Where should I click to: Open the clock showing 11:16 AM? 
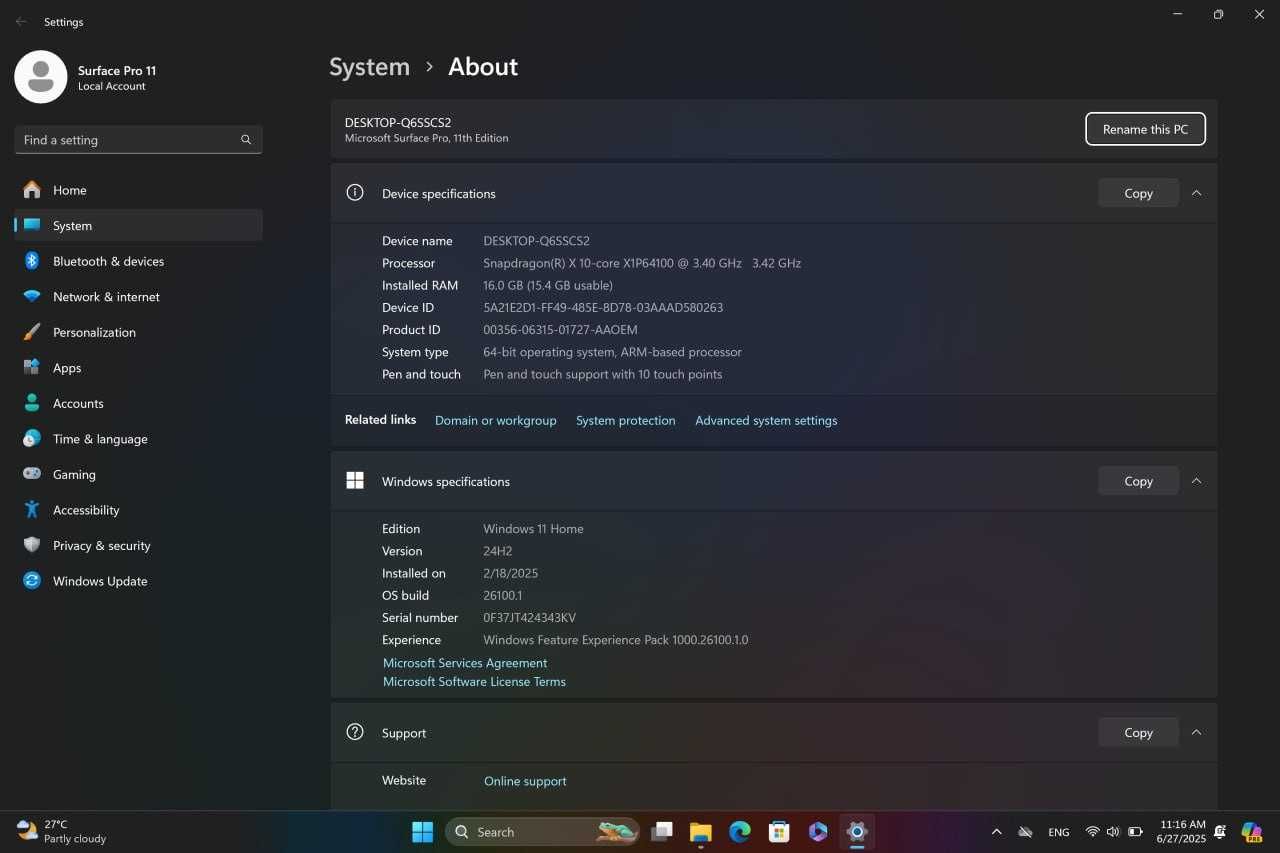(1182, 832)
